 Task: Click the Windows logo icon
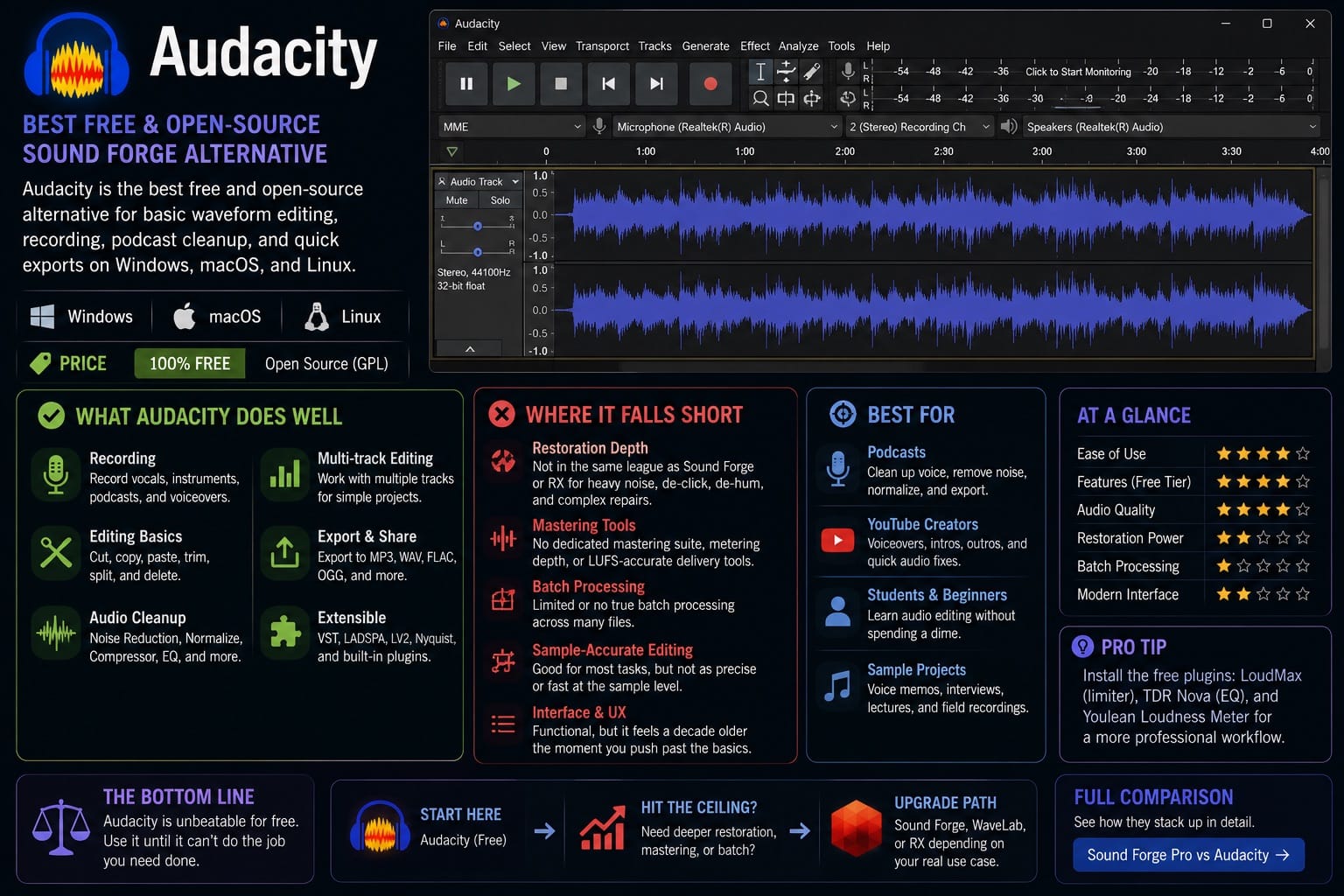tap(42, 317)
